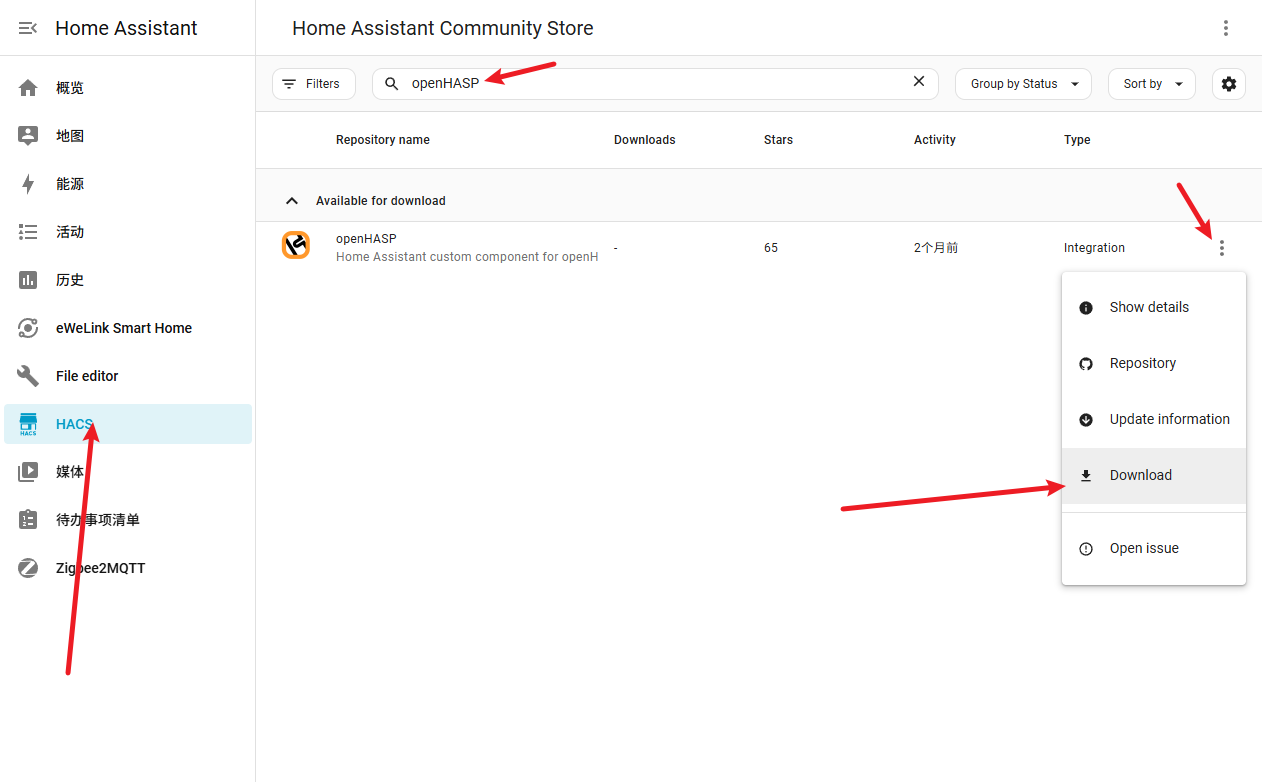This screenshot has height=782, width=1262.
Task: Collapse the sidebar with the menu icon
Action: [x=28, y=28]
